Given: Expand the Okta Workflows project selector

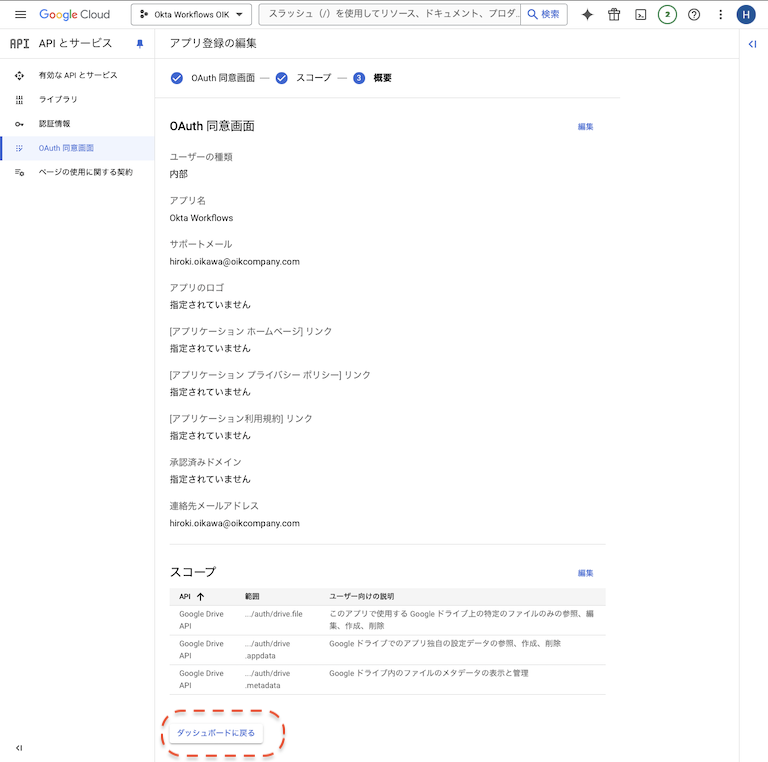Looking at the screenshot, I should (x=190, y=15).
